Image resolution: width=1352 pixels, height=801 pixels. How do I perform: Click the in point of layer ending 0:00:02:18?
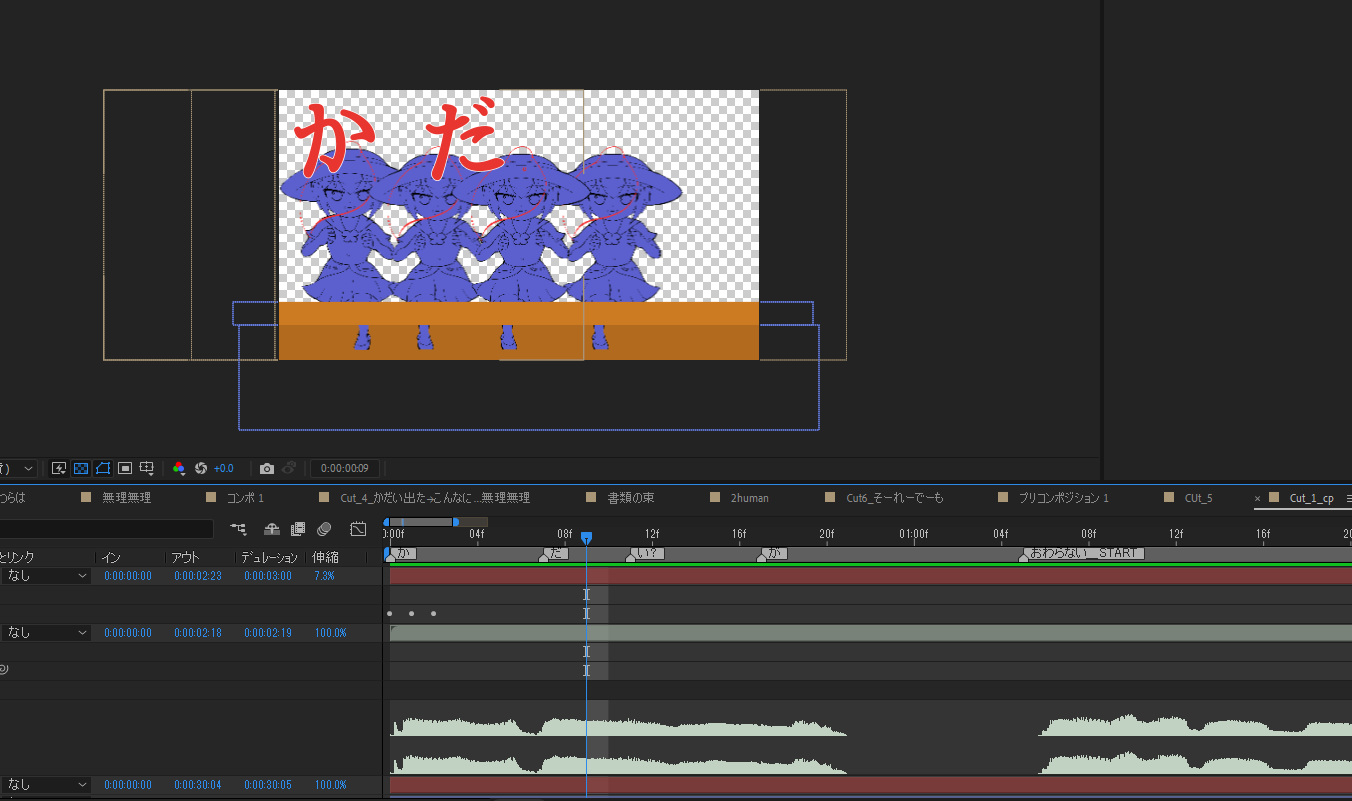[128, 633]
